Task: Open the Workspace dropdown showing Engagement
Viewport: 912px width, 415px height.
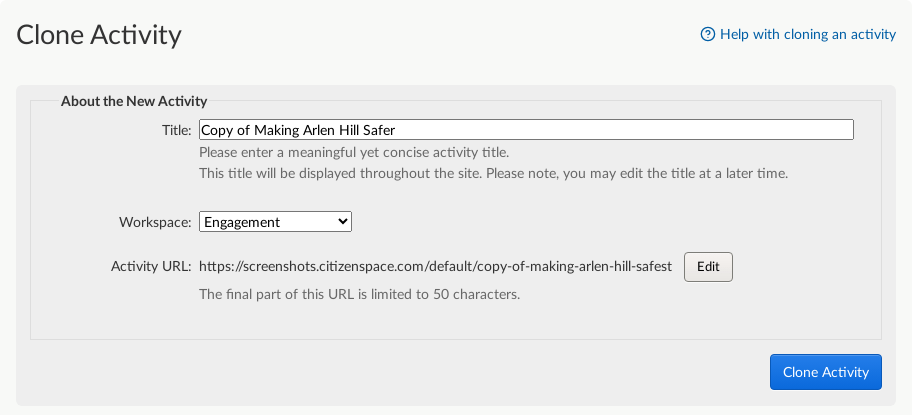Action: coord(275,221)
